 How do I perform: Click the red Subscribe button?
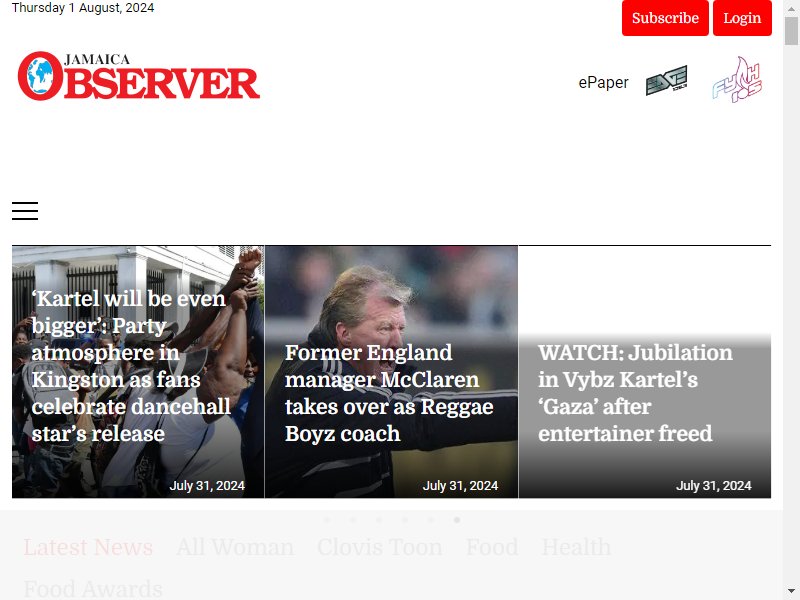tap(665, 18)
